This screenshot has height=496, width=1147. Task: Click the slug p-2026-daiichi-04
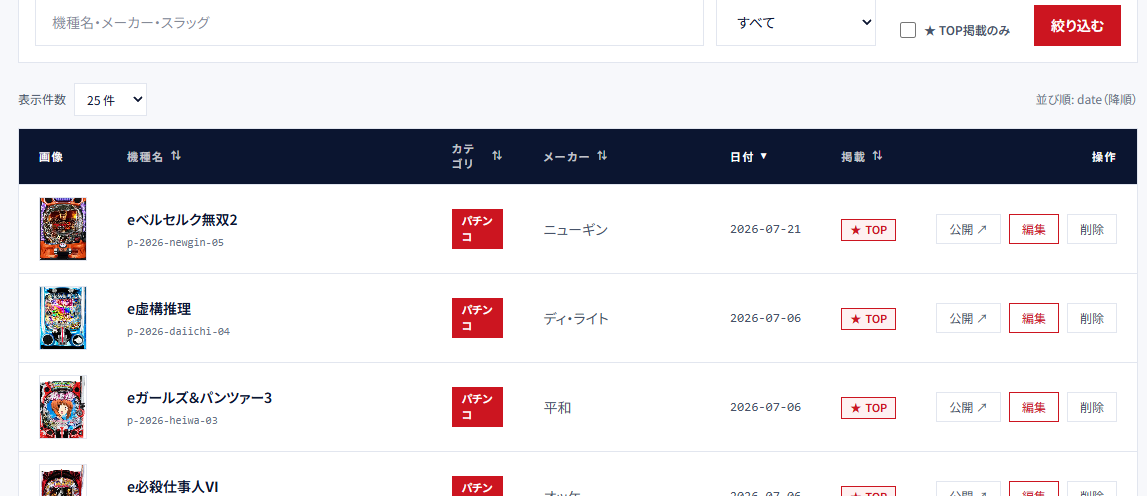178,331
